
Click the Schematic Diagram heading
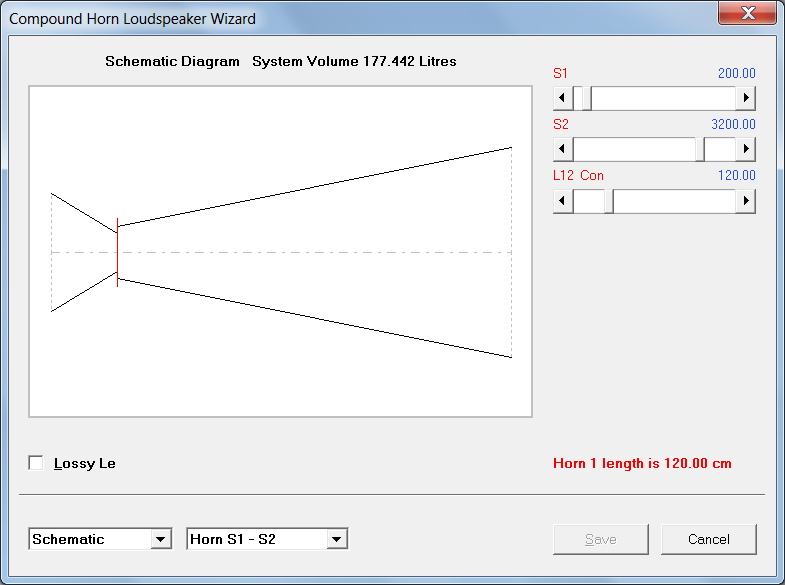click(x=172, y=62)
